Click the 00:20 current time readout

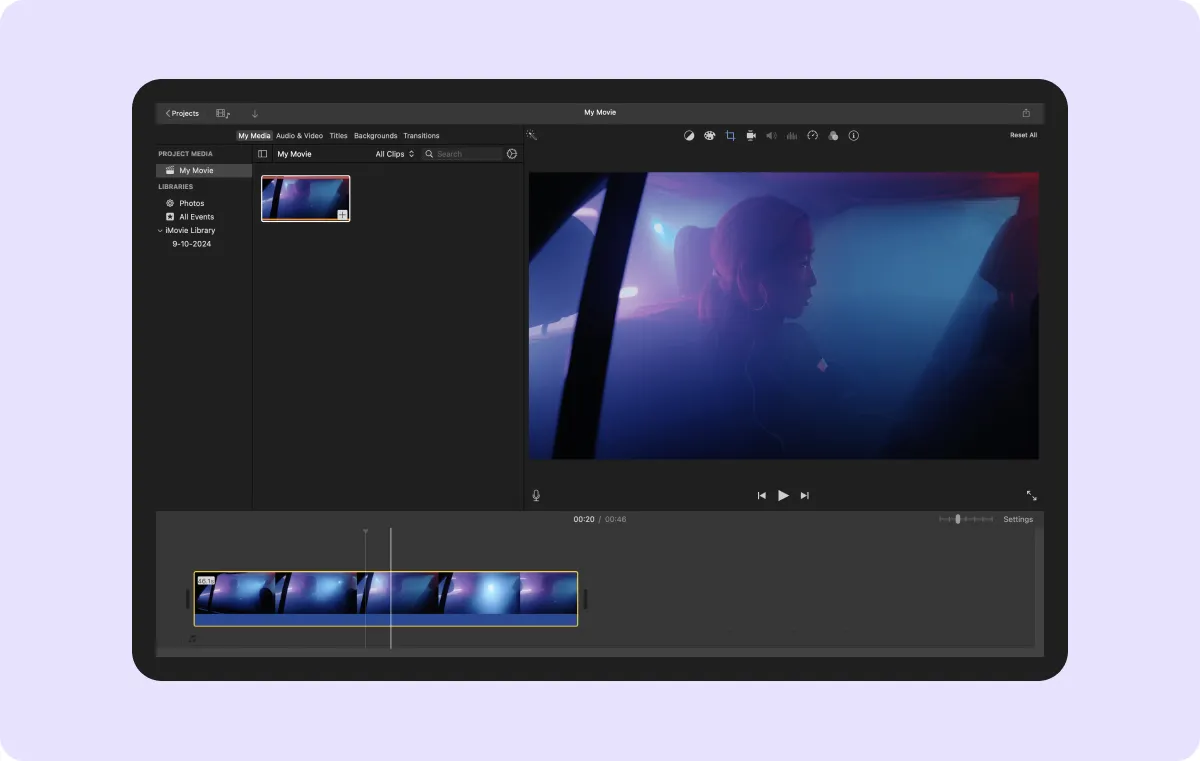click(x=584, y=519)
